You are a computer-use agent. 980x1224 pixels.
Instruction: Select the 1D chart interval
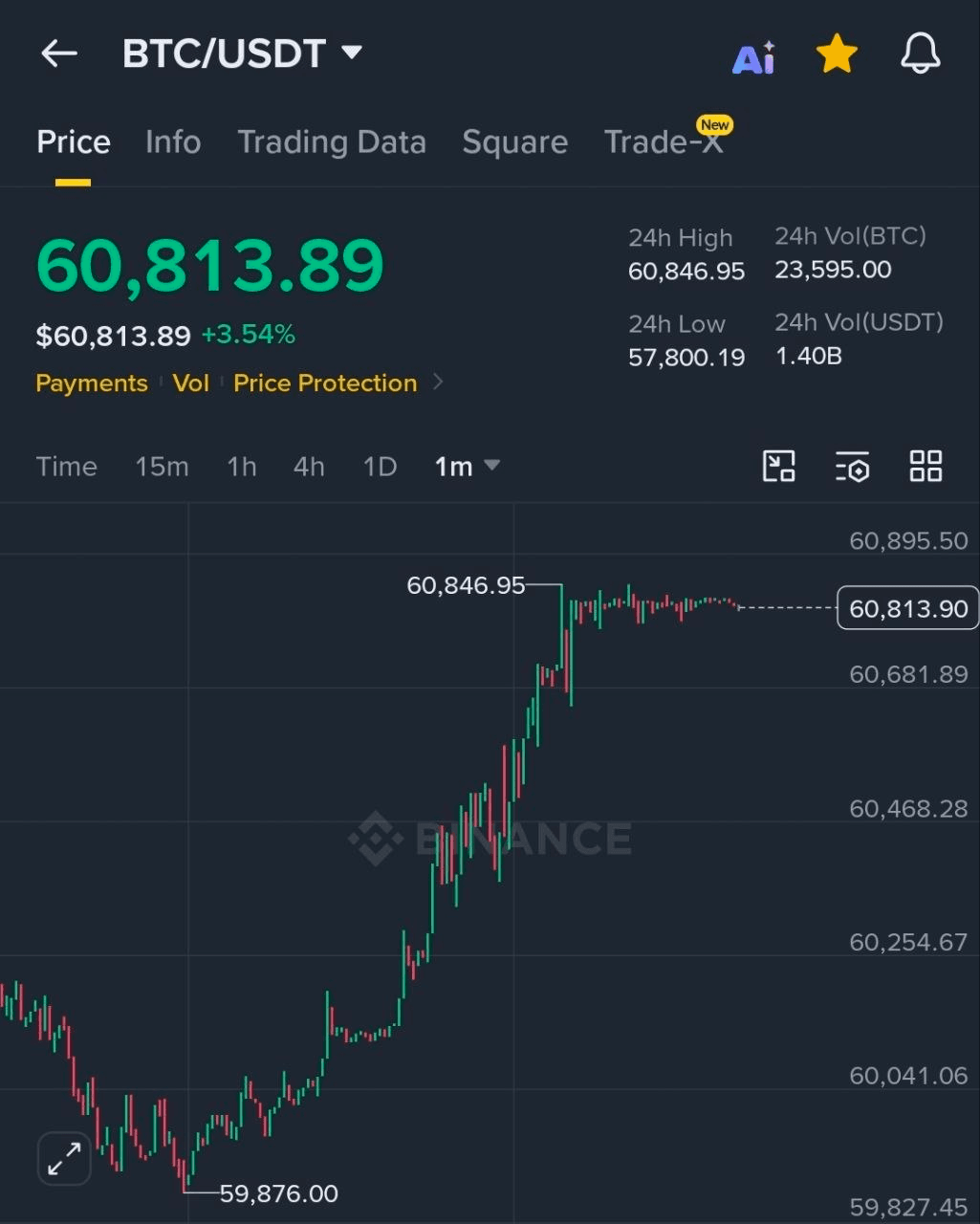[380, 467]
